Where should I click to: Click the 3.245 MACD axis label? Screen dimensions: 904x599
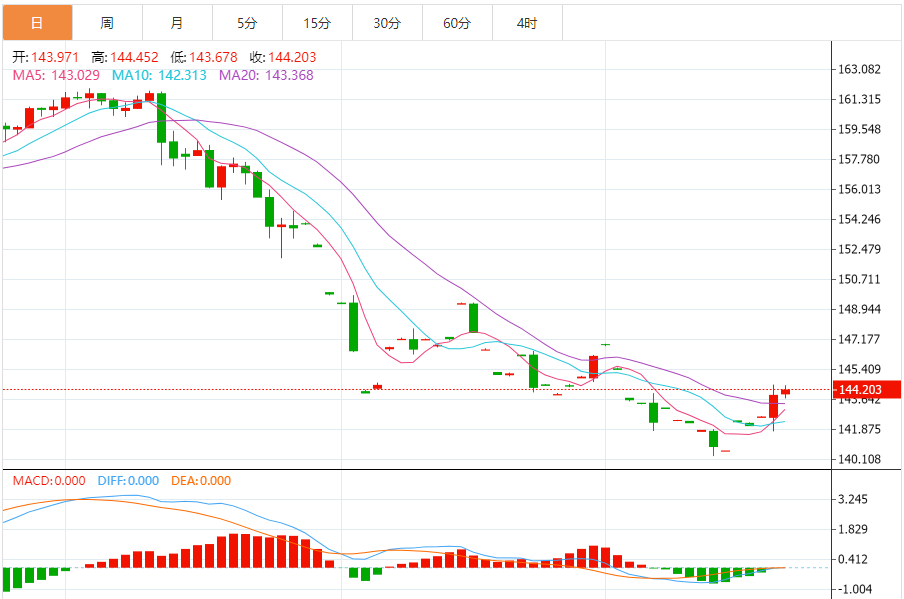point(853,499)
